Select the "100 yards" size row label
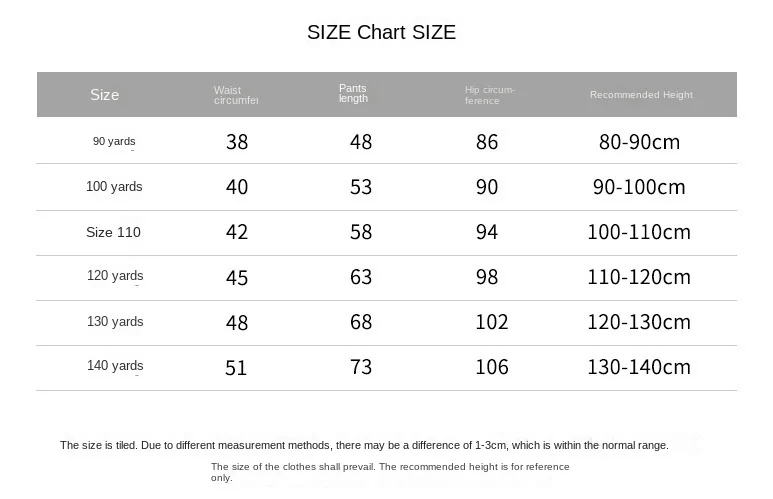This screenshot has width=773, height=499. pos(114,187)
